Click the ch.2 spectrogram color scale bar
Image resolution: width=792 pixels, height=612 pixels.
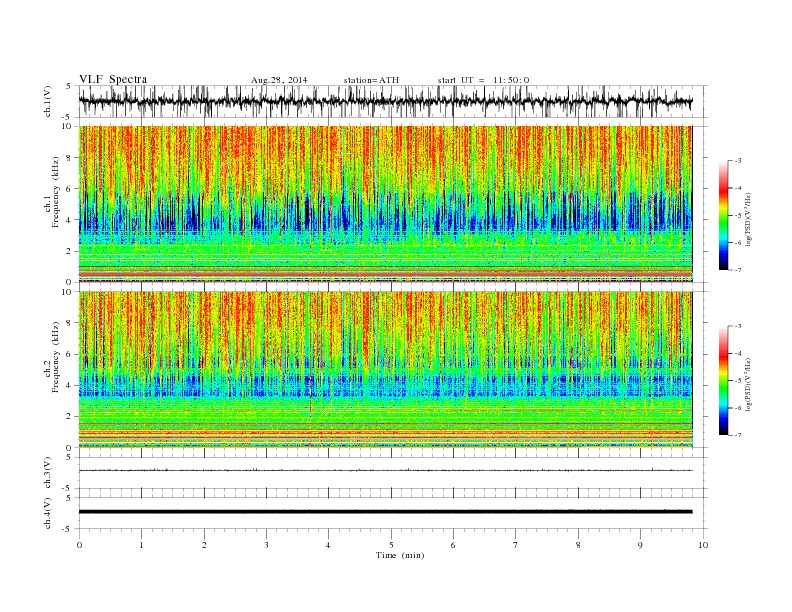tap(724, 380)
